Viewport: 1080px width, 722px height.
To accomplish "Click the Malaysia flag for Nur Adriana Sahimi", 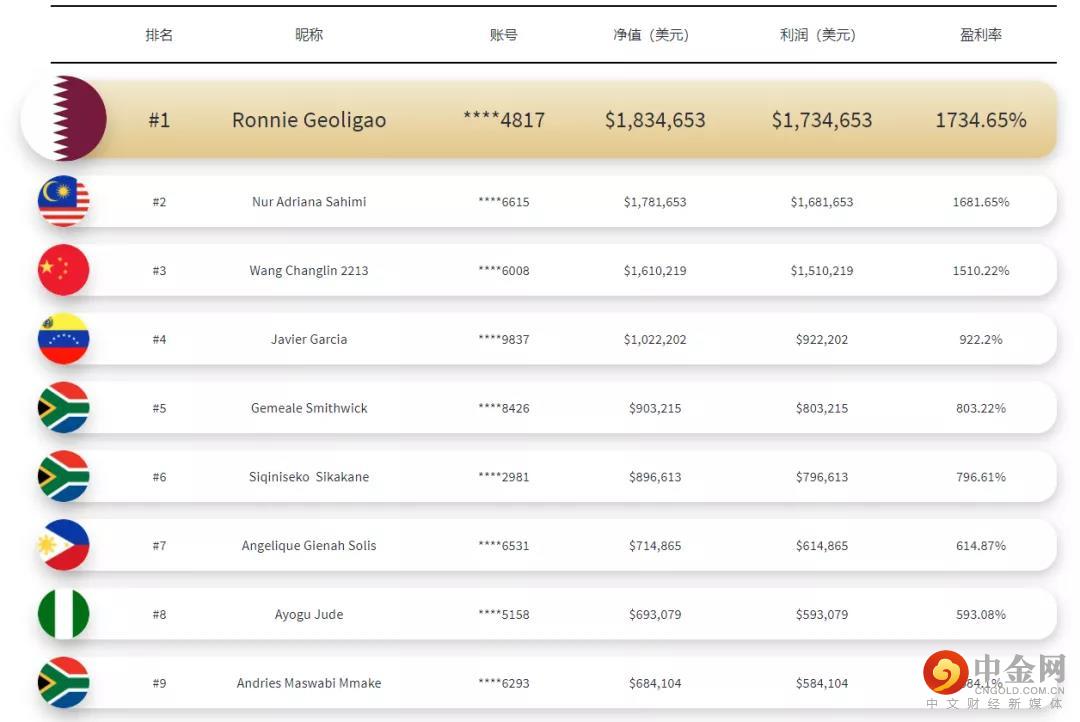I will click(63, 201).
